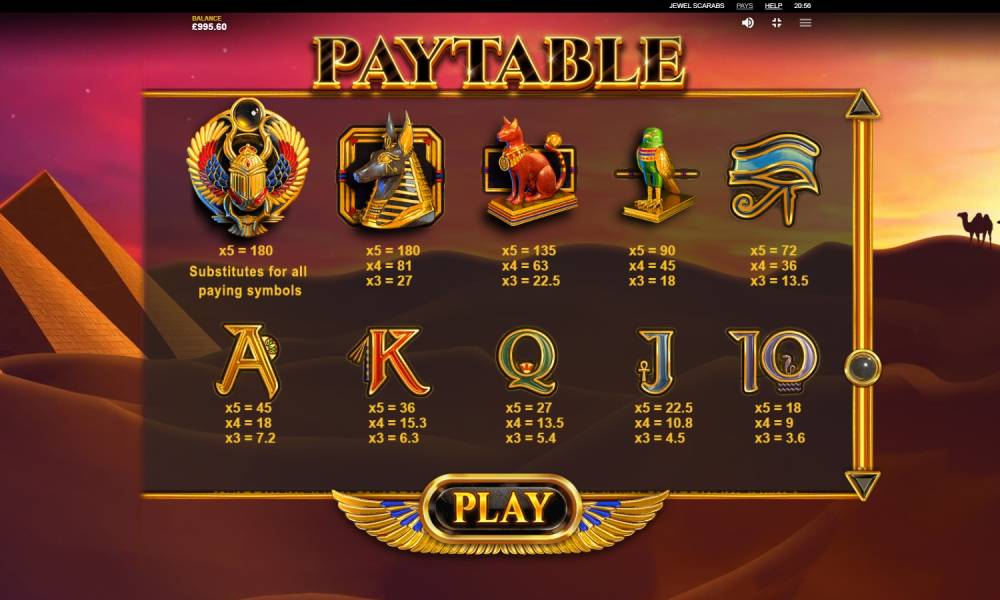Screen dimensions: 1000x600
Task: Select the green falcon Horus symbol
Action: click(x=656, y=174)
